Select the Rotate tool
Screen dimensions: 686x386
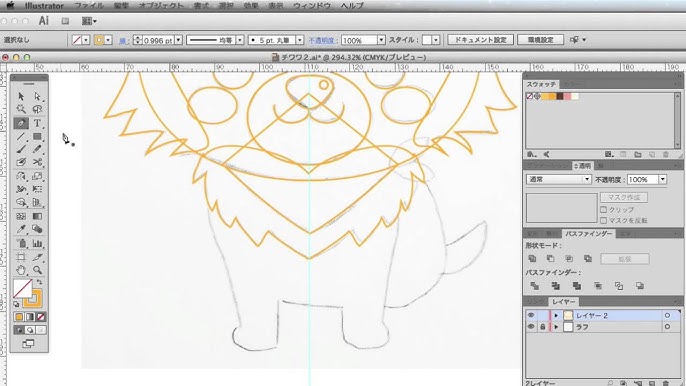tap(21, 176)
